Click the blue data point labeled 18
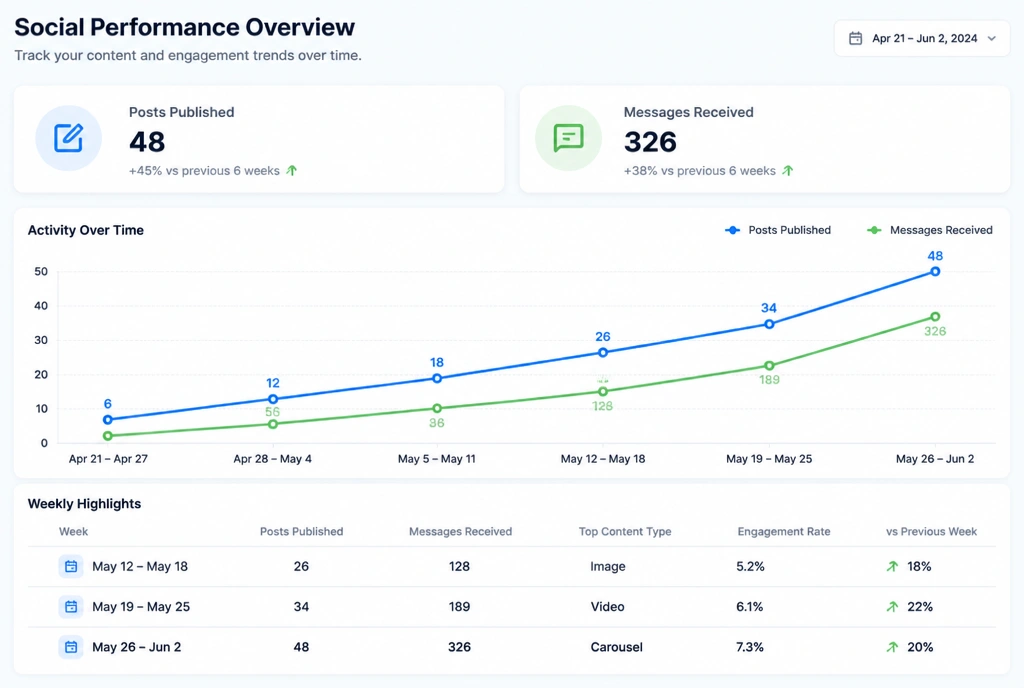1024x688 pixels. [437, 379]
